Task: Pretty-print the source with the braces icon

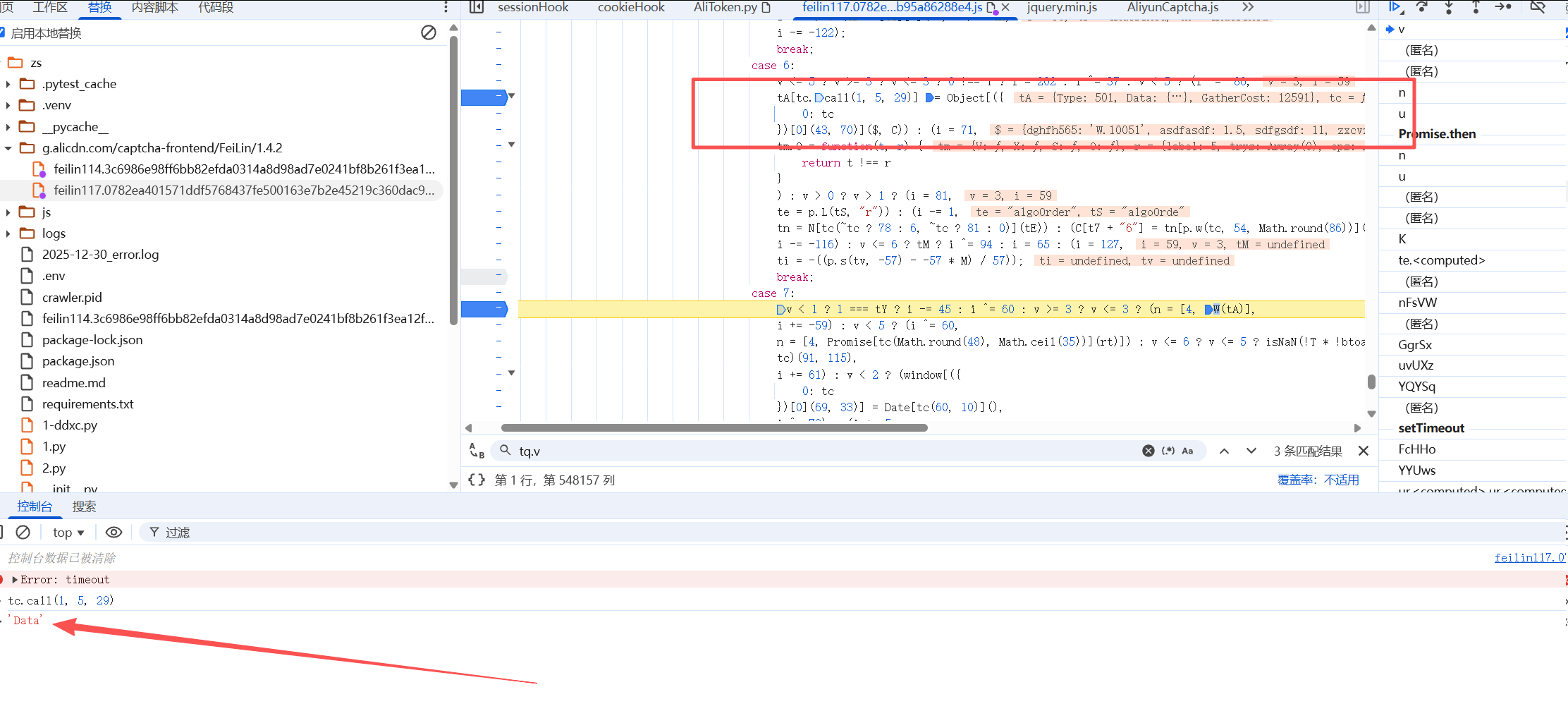Action: tap(477, 480)
